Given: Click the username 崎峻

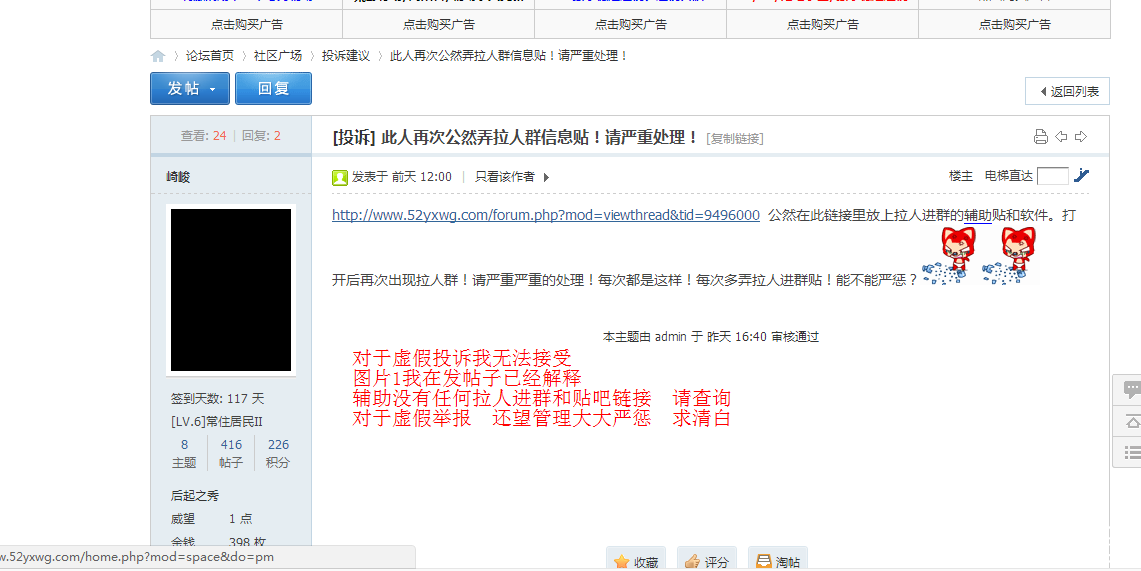Looking at the screenshot, I should [x=178, y=177].
